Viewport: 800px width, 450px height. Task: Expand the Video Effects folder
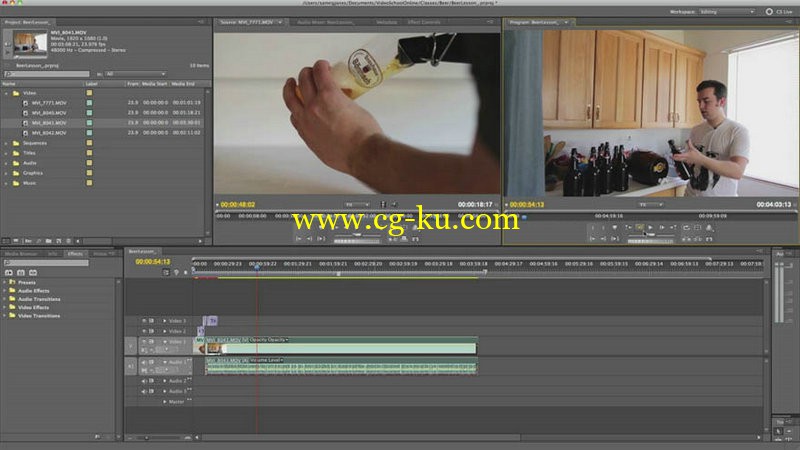point(5,308)
